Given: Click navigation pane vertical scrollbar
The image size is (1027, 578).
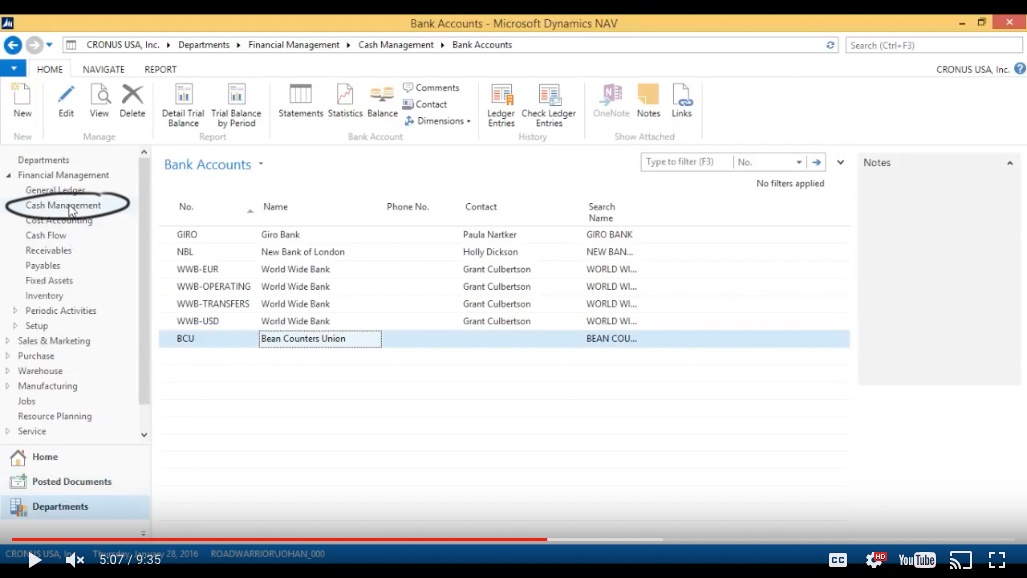Looking at the screenshot, I should click(x=144, y=282).
